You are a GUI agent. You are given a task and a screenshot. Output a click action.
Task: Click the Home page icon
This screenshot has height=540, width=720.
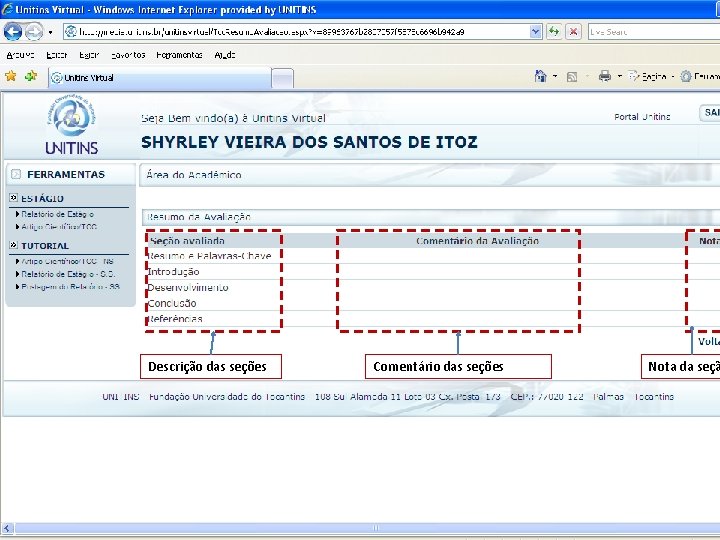pyautogui.click(x=540, y=76)
